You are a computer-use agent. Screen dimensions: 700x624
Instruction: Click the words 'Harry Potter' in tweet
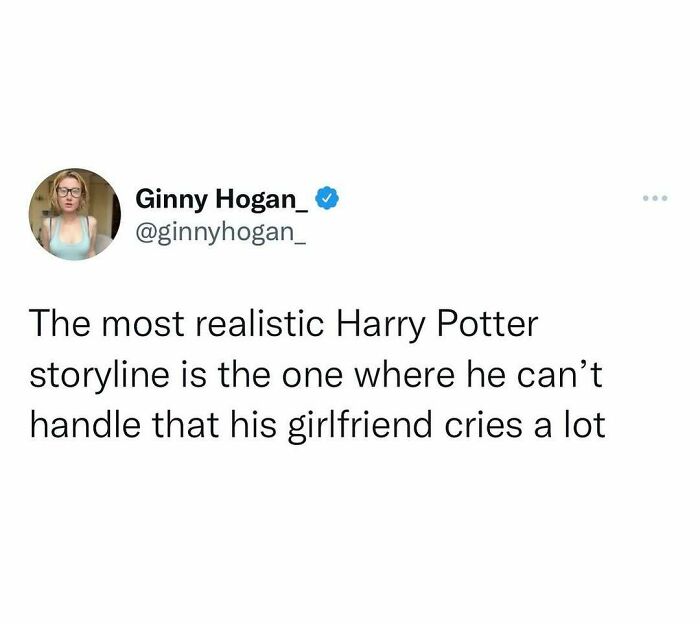pos(437,324)
